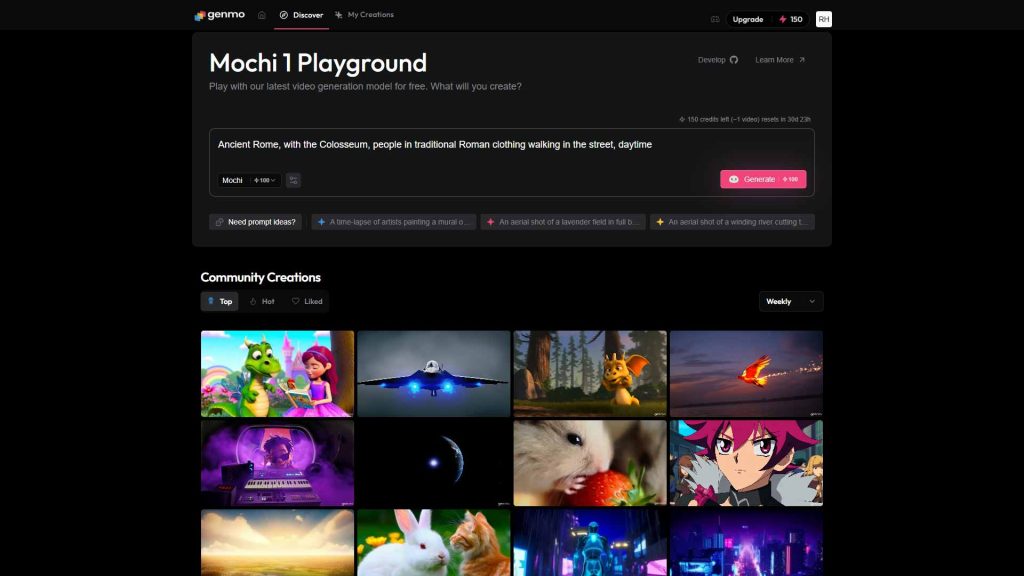Image resolution: width=1024 pixels, height=576 pixels.
Task: Open the orange baby dragon in forest video
Action: 590,374
